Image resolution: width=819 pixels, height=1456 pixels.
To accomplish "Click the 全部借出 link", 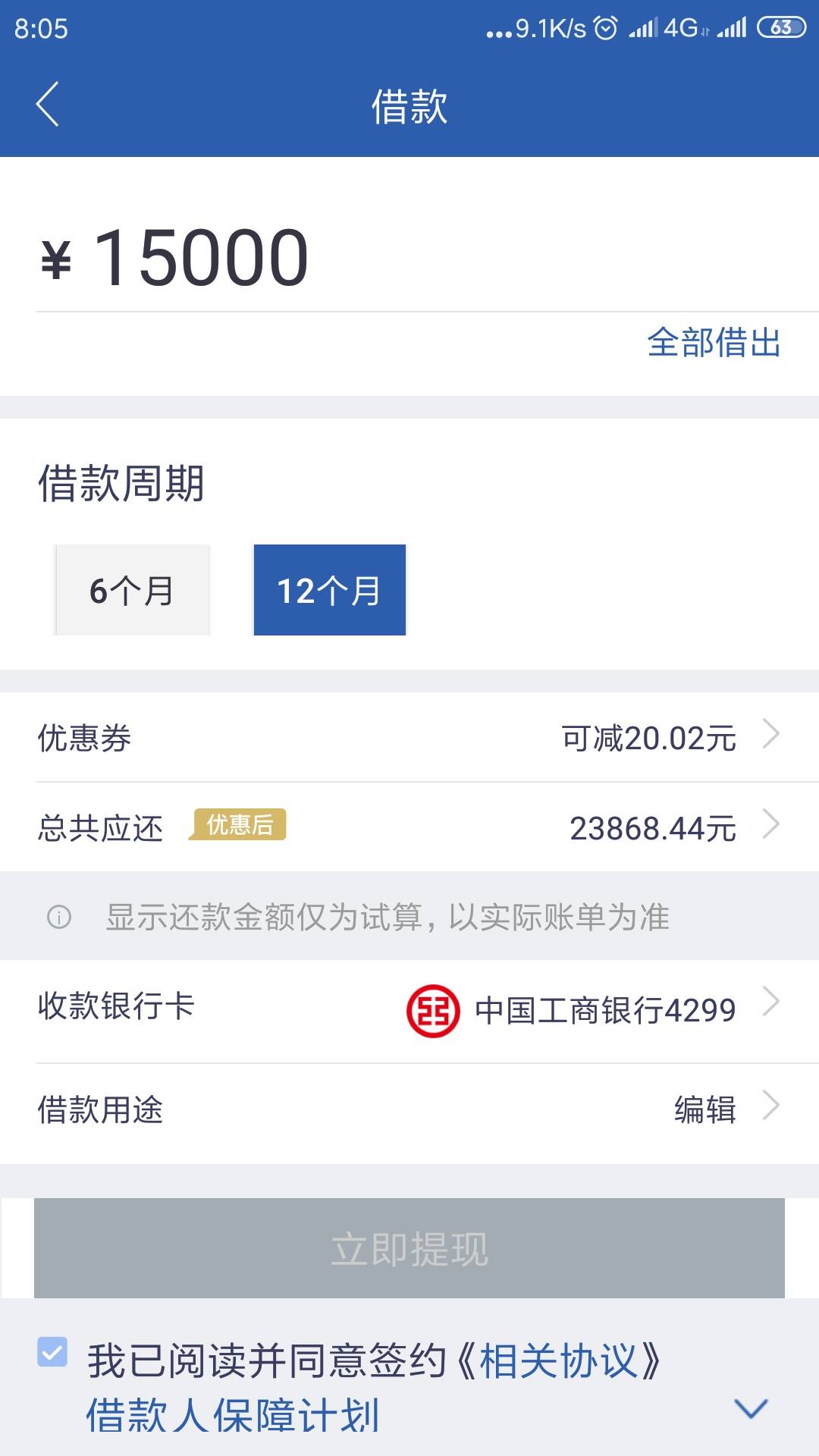I will 714,343.
